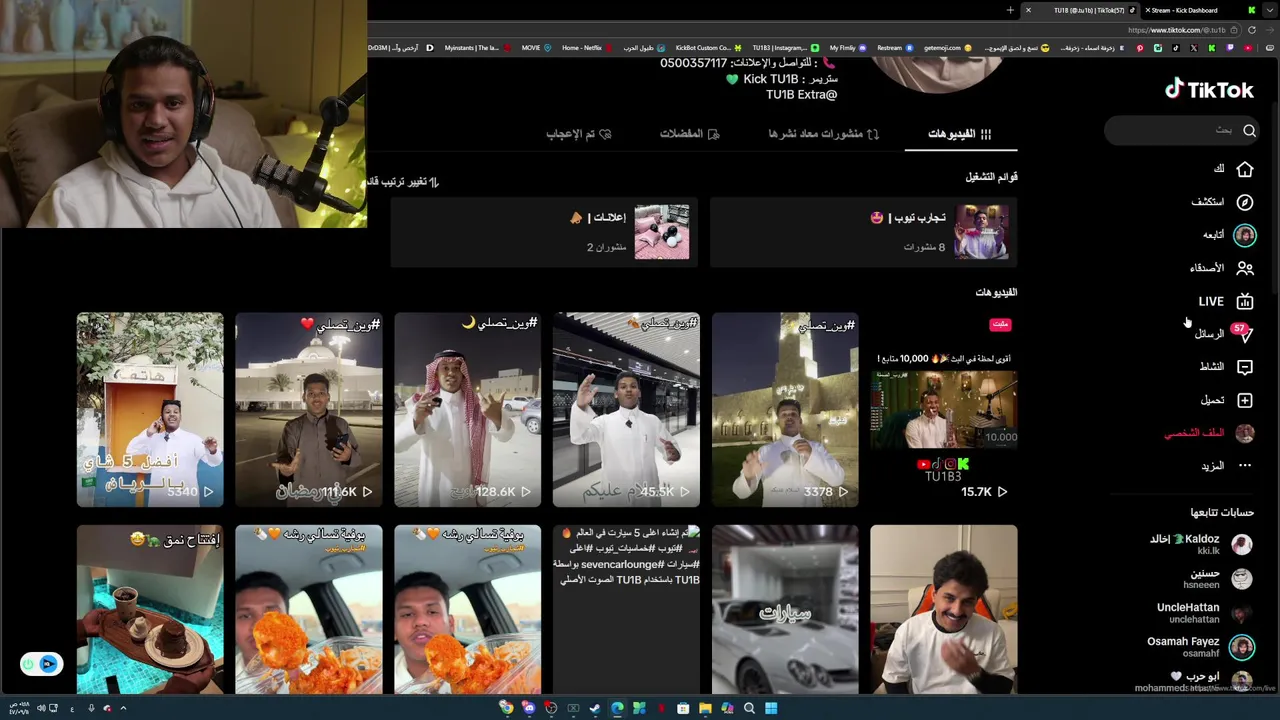
Task: Open the Restream bookmark
Action: point(894,48)
